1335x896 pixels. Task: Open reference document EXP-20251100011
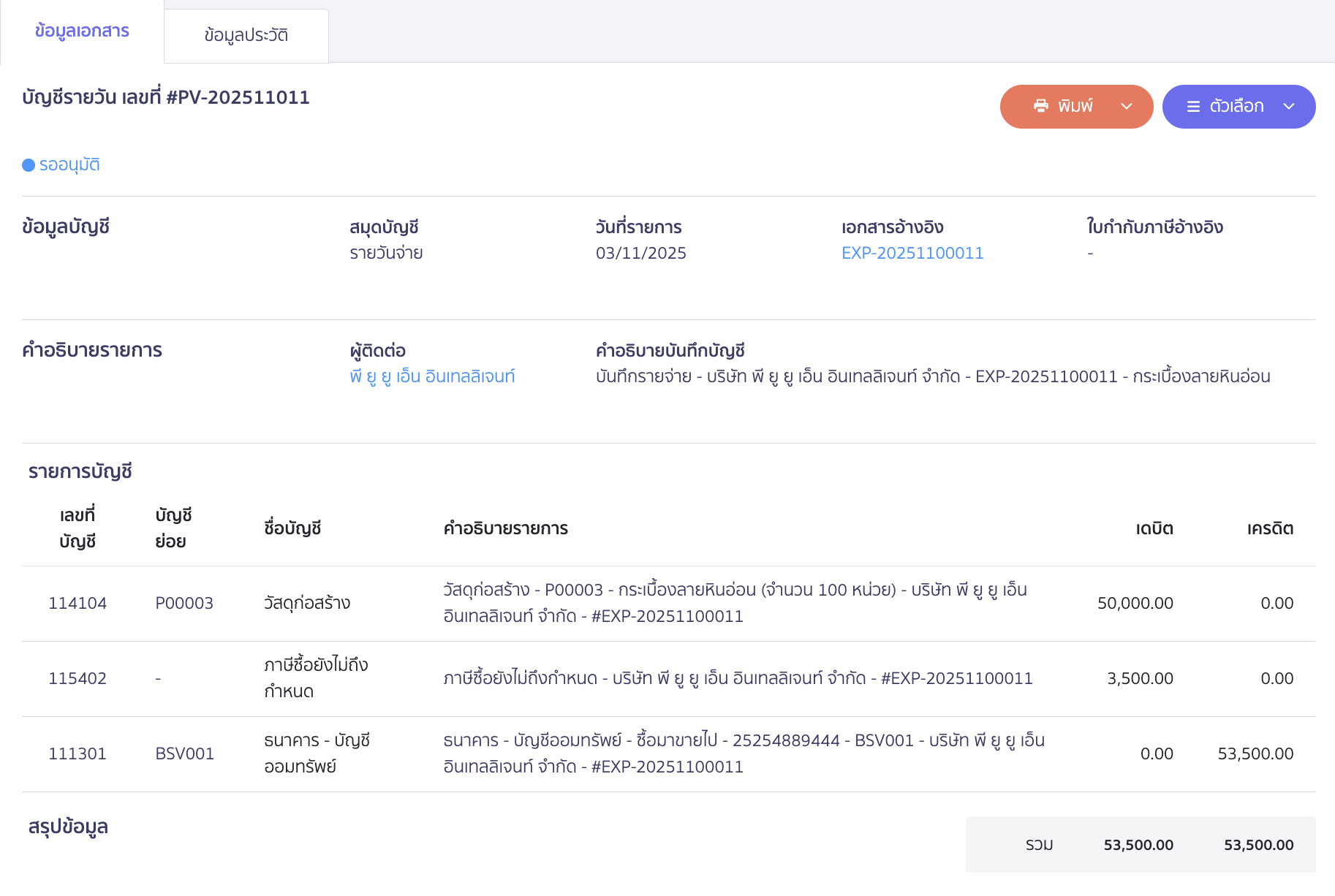click(x=912, y=253)
